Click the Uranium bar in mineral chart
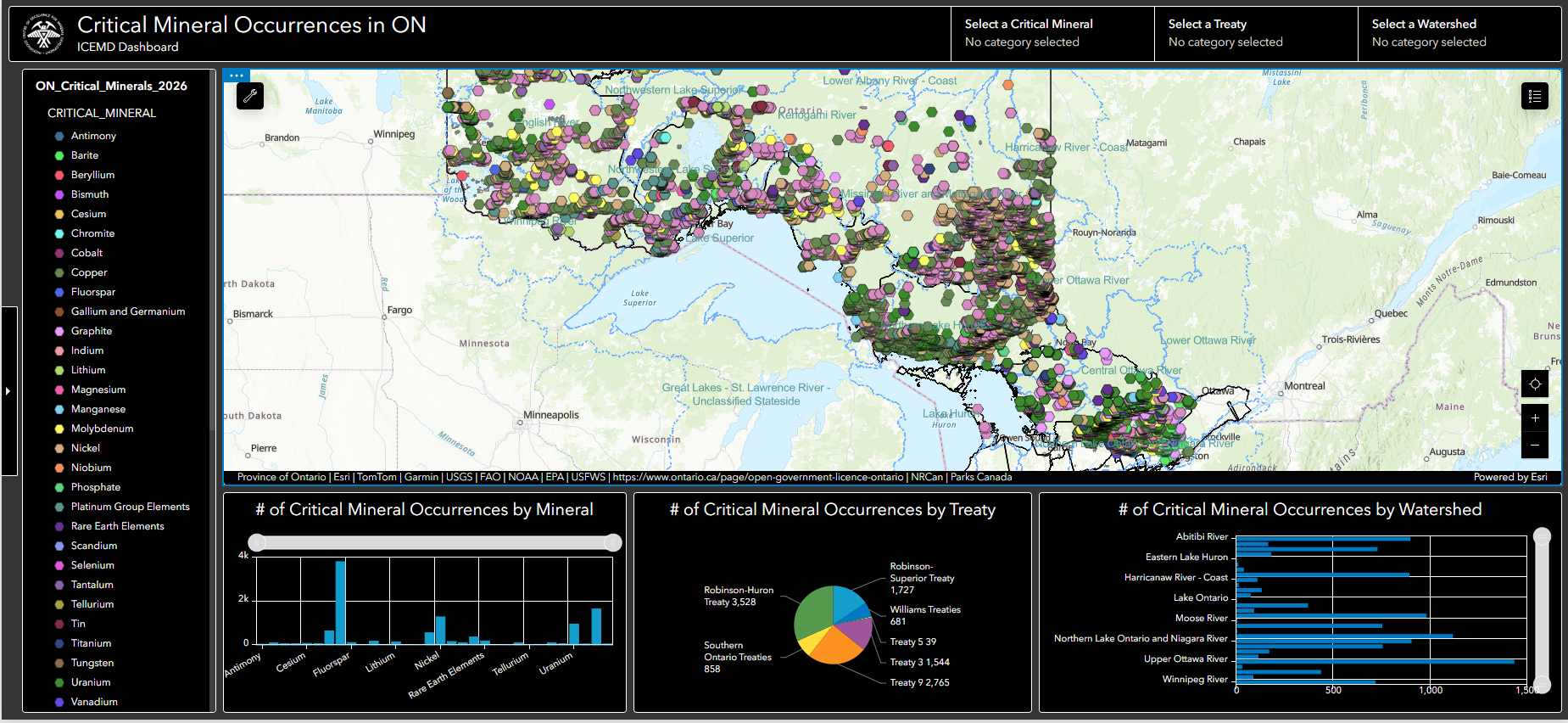 (574, 634)
